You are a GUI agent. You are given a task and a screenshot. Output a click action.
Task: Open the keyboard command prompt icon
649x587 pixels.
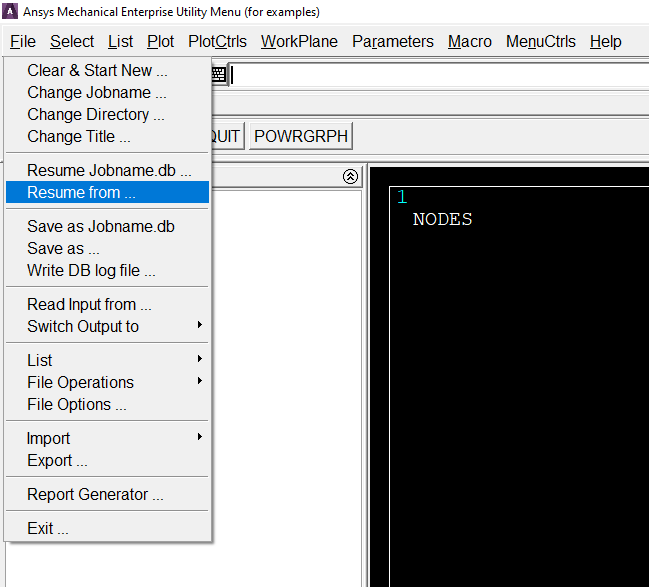click(x=219, y=75)
